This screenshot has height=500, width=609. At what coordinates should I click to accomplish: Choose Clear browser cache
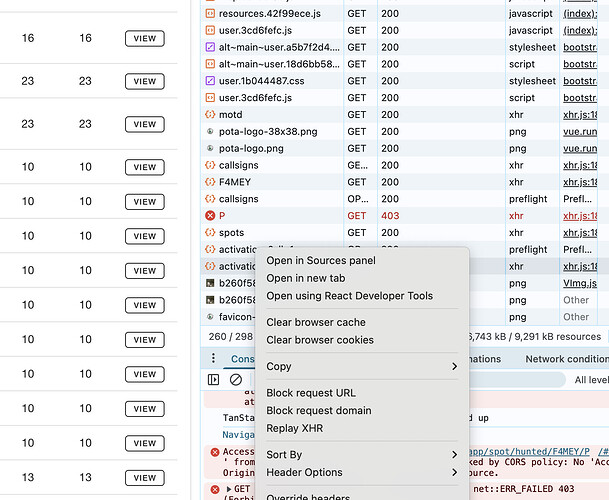tap(315, 323)
